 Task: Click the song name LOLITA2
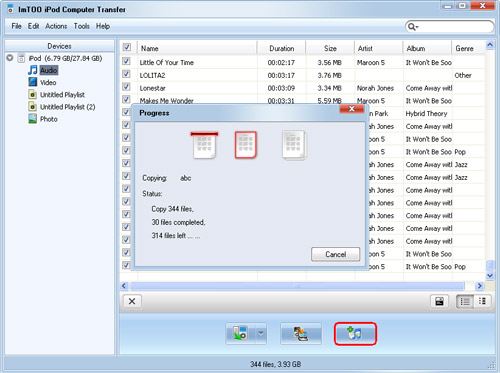tap(152, 75)
